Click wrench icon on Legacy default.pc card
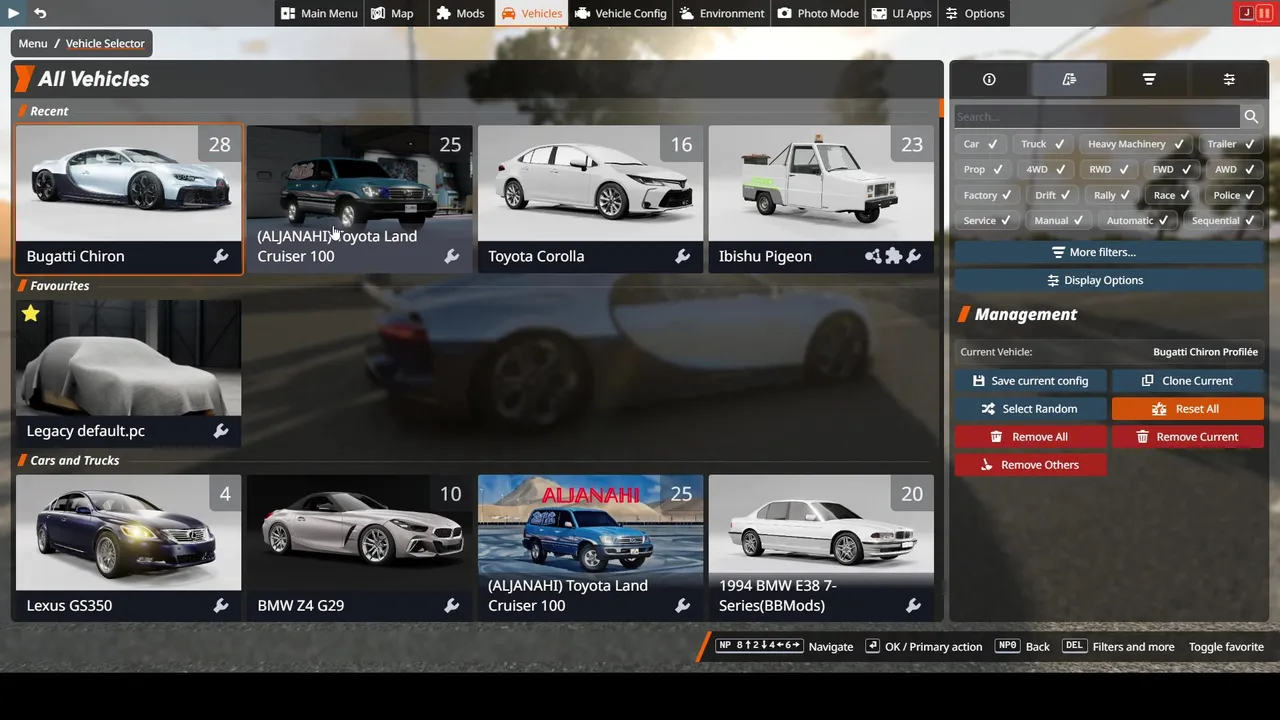1280x720 pixels. click(221, 431)
